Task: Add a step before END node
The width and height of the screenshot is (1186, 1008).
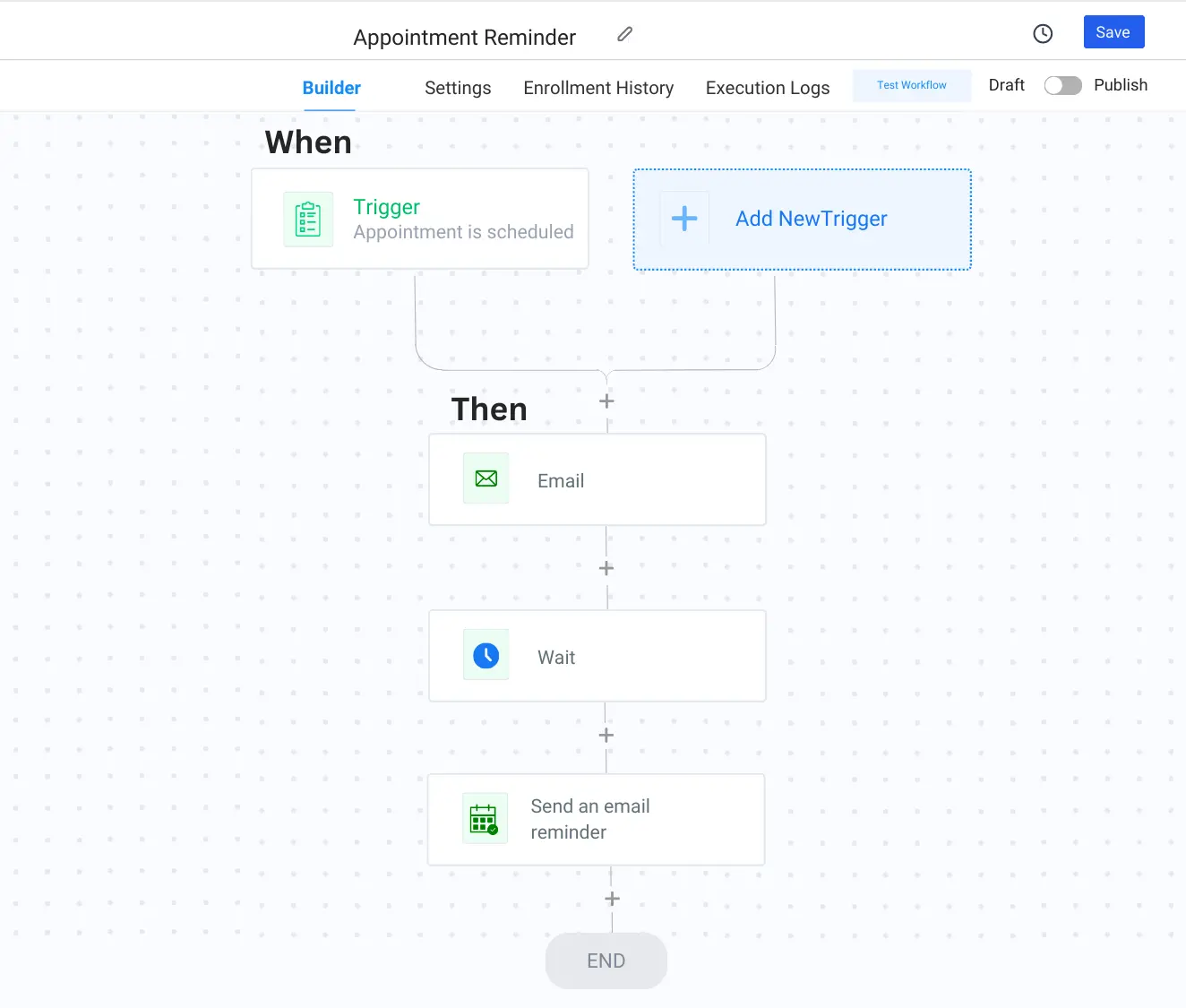Action: click(x=612, y=899)
